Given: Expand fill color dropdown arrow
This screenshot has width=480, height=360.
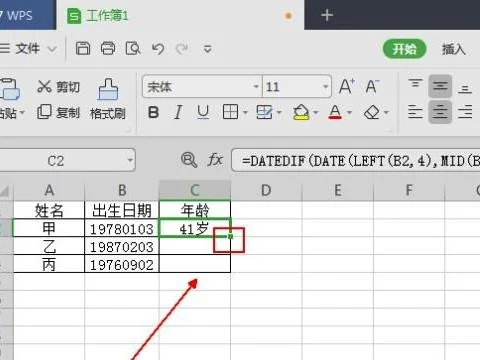Looking at the screenshot, I should pos(316,112).
